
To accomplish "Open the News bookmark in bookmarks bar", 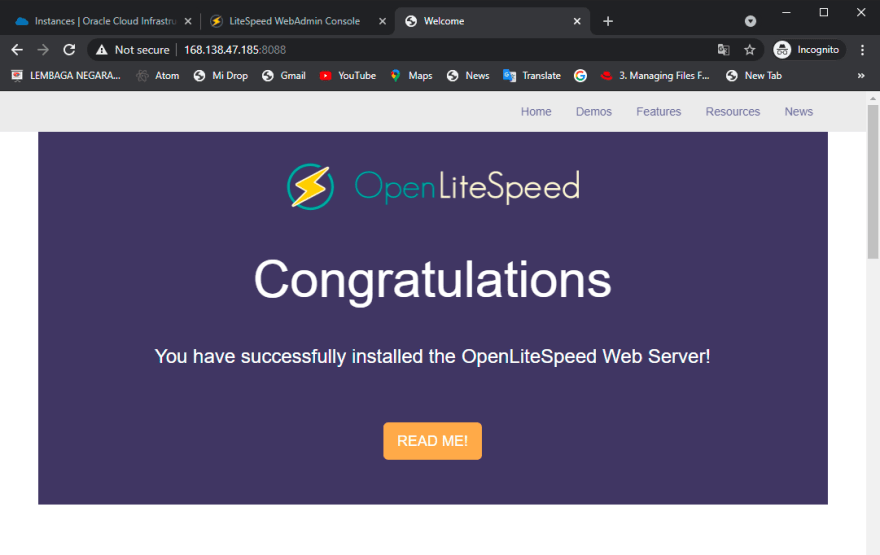I will tap(468, 76).
